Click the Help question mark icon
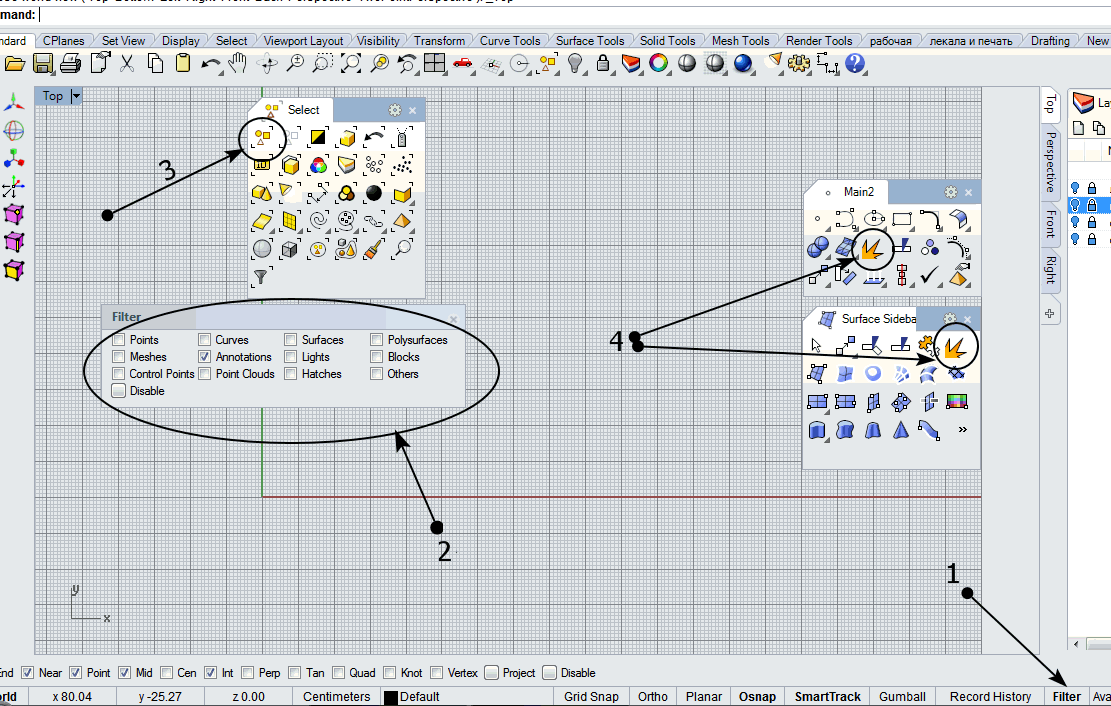 click(x=855, y=64)
